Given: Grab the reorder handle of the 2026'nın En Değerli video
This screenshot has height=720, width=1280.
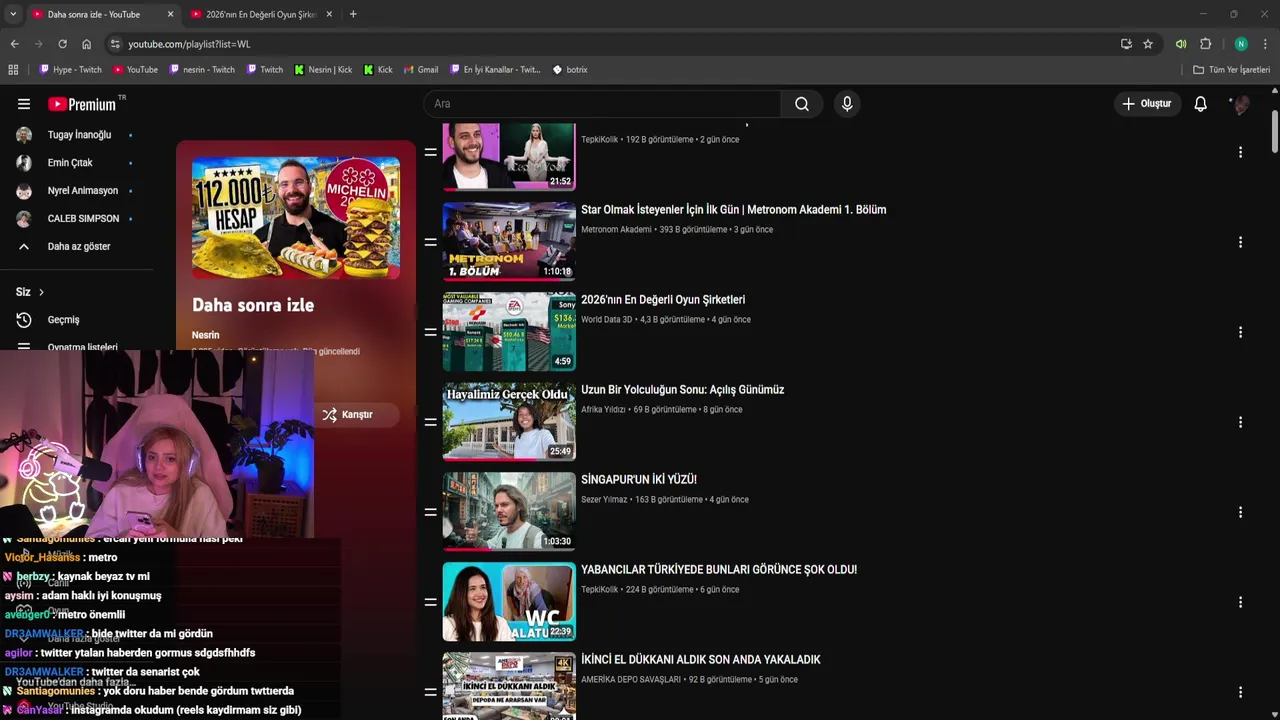Looking at the screenshot, I should 430,332.
